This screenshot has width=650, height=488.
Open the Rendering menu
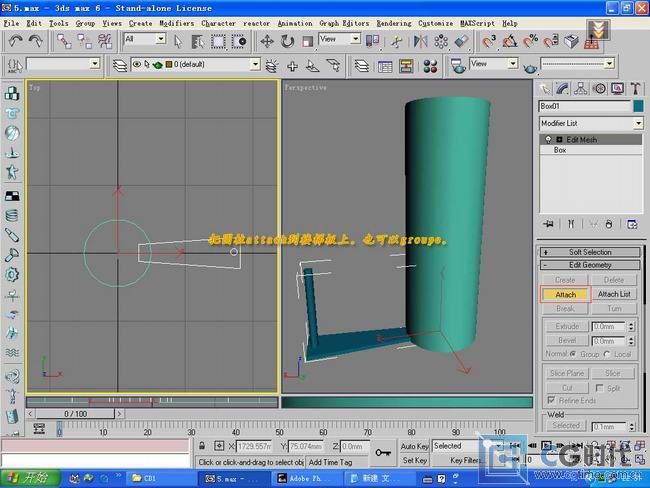pyautogui.click(x=394, y=24)
